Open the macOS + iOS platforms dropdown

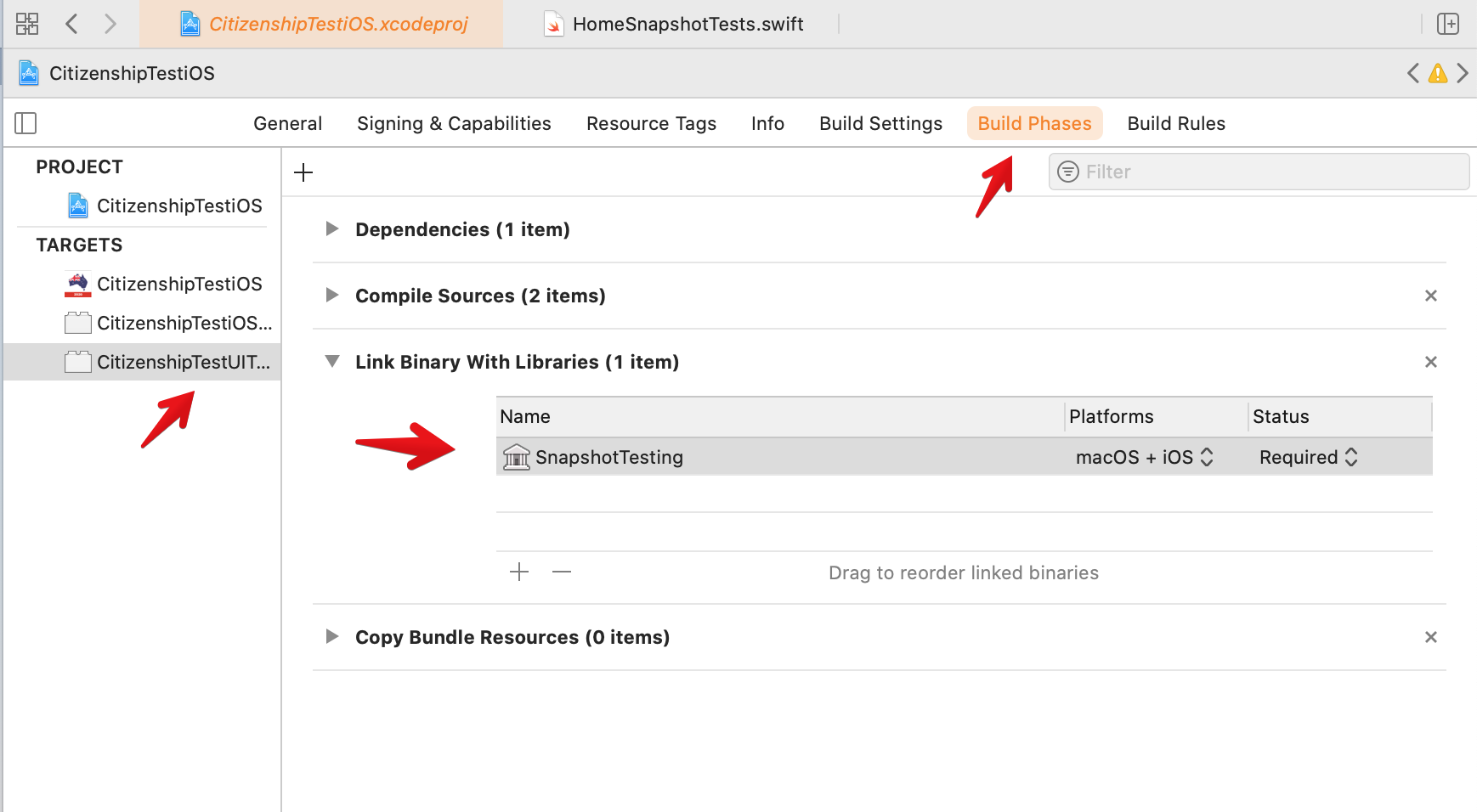point(1144,457)
